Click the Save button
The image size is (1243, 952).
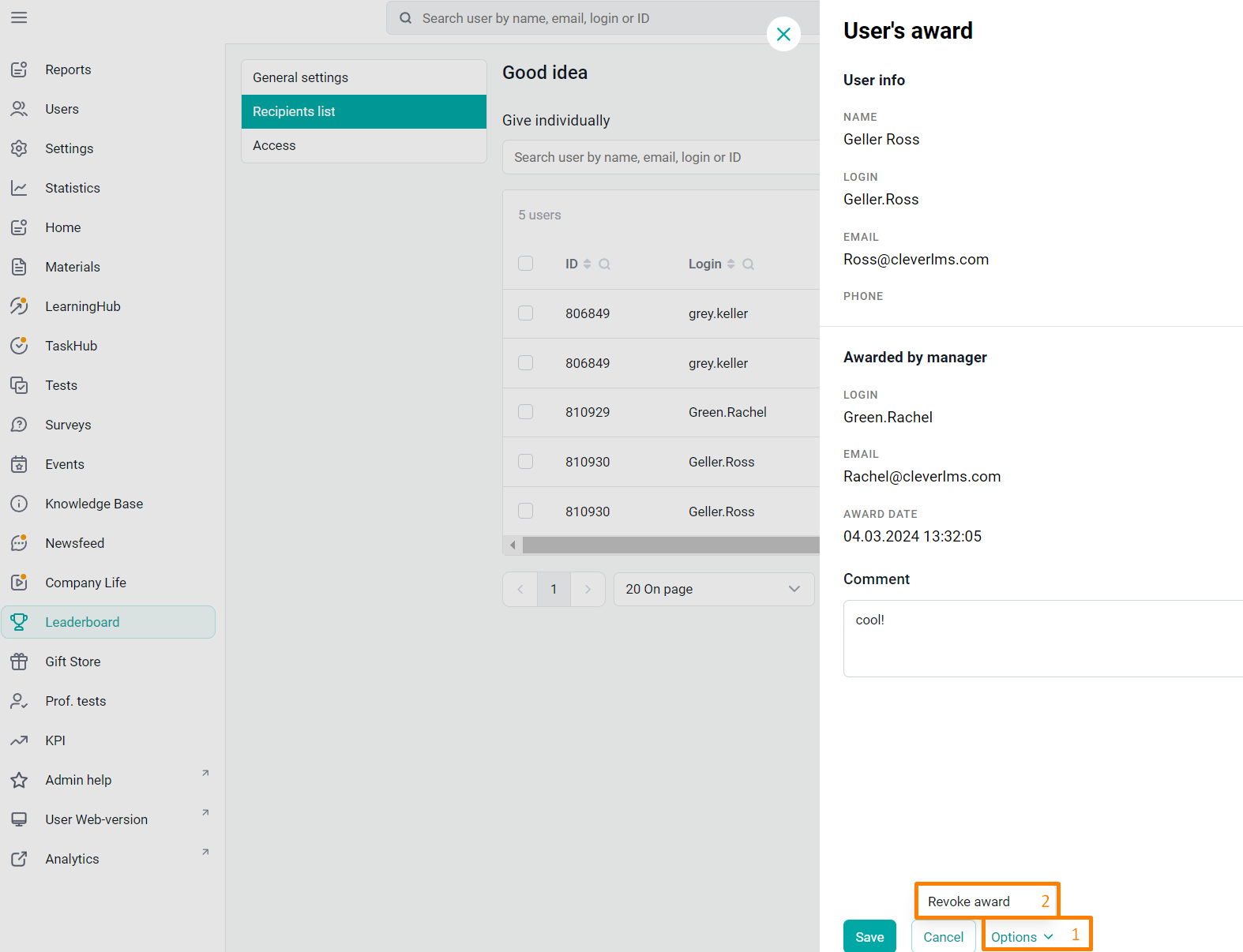tap(869, 937)
